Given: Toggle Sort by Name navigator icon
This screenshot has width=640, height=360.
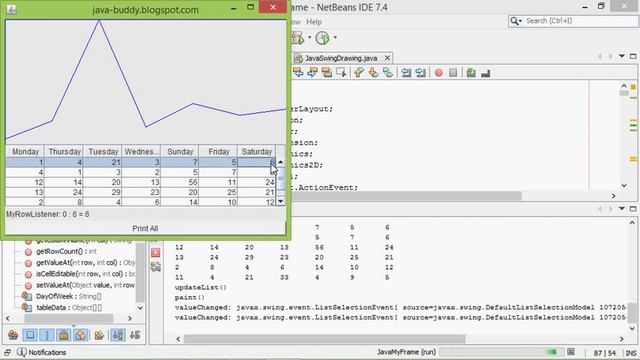Looking at the screenshot, I should (x=118, y=335).
